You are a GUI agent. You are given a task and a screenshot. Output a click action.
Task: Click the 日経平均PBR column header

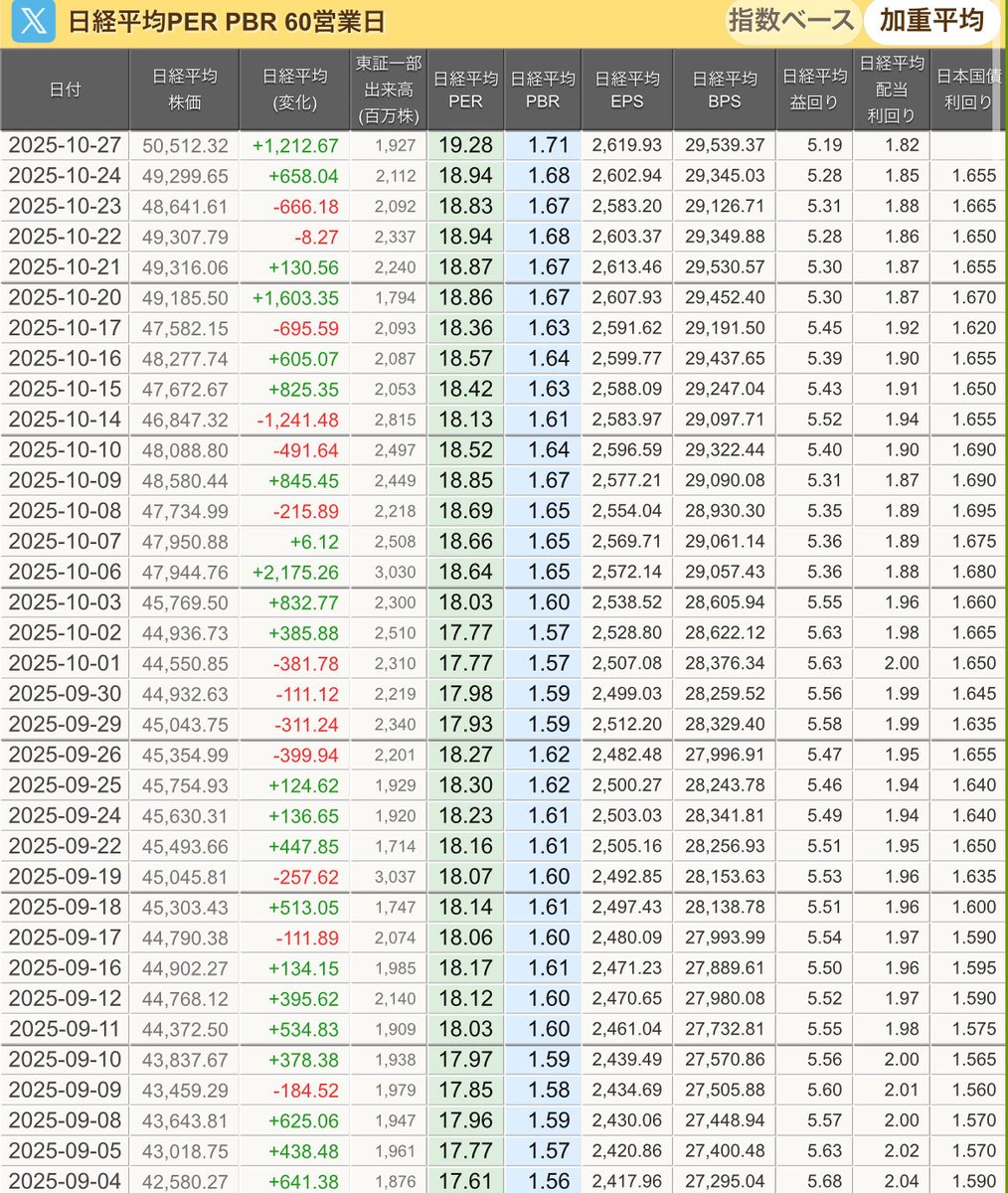[542, 89]
